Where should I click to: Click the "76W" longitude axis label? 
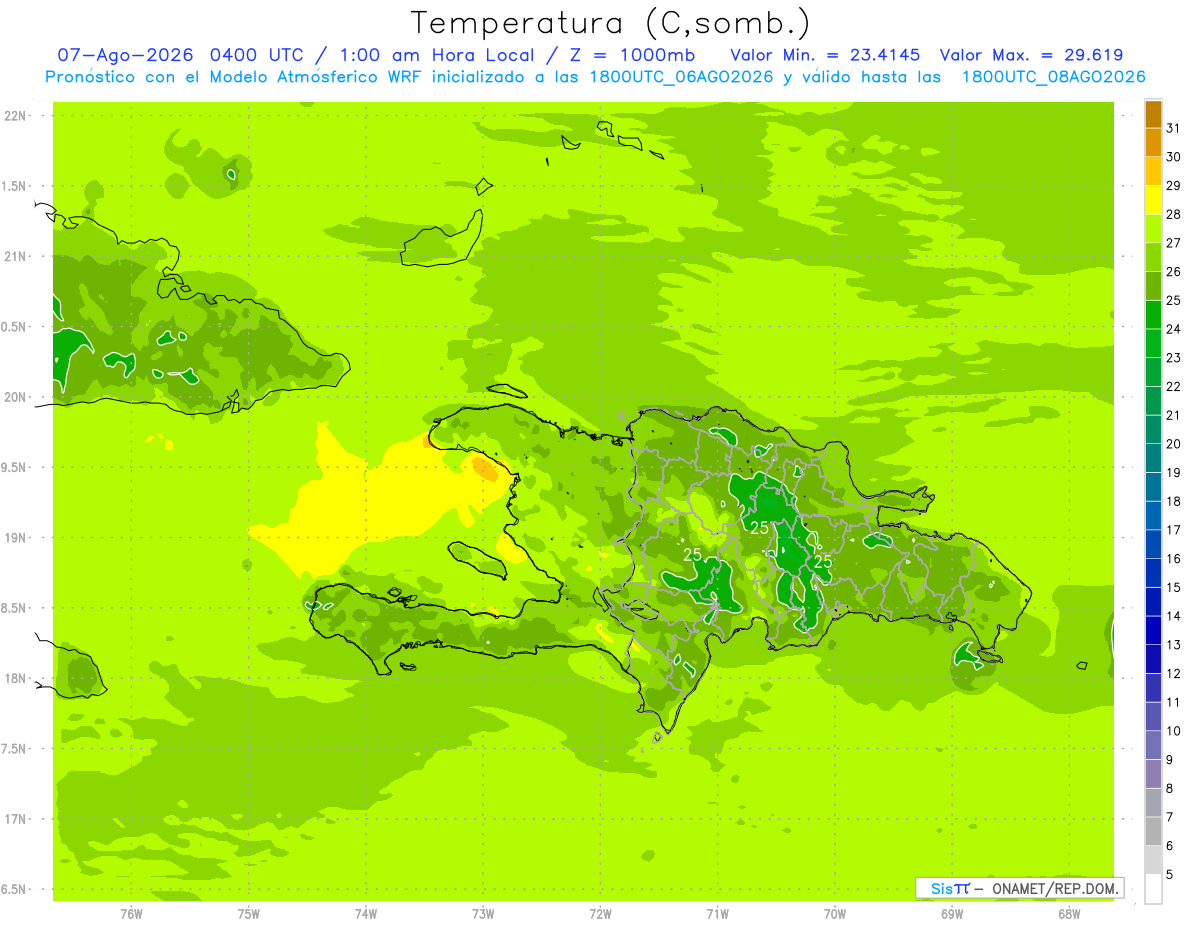coord(131,914)
